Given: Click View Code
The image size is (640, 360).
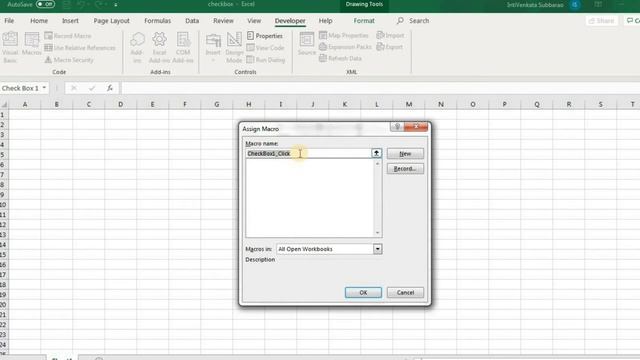Looking at the screenshot, I should click(x=265, y=48).
